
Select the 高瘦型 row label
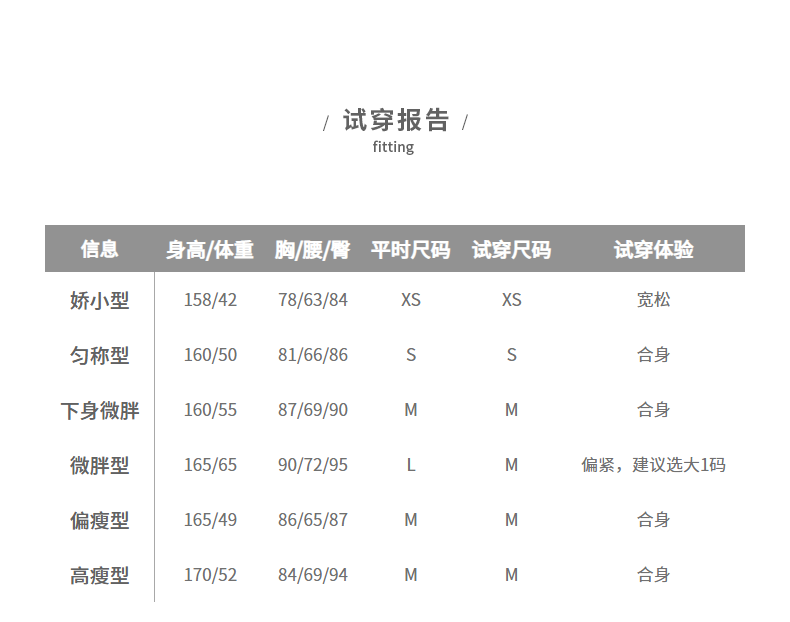99,575
